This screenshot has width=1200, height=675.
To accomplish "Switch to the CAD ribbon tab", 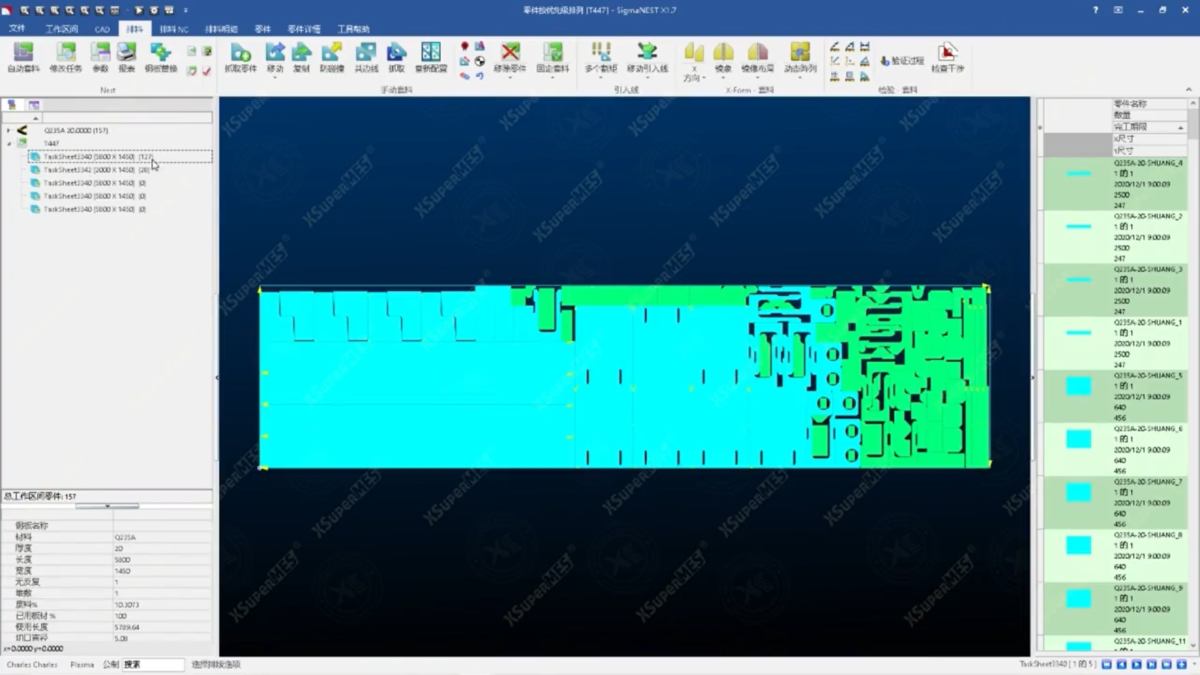I will tap(102, 29).
